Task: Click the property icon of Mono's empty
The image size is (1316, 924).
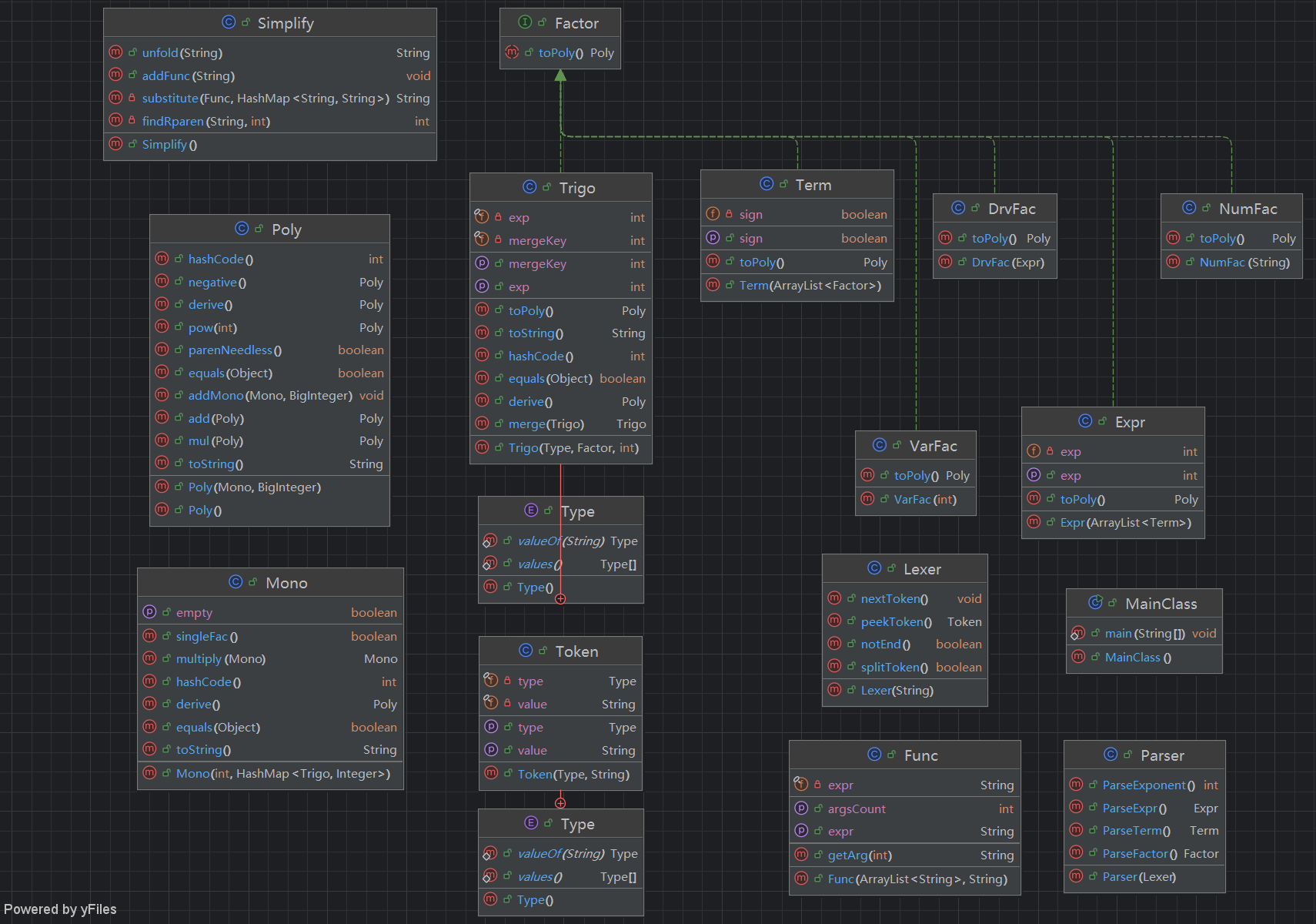Action: (149, 612)
